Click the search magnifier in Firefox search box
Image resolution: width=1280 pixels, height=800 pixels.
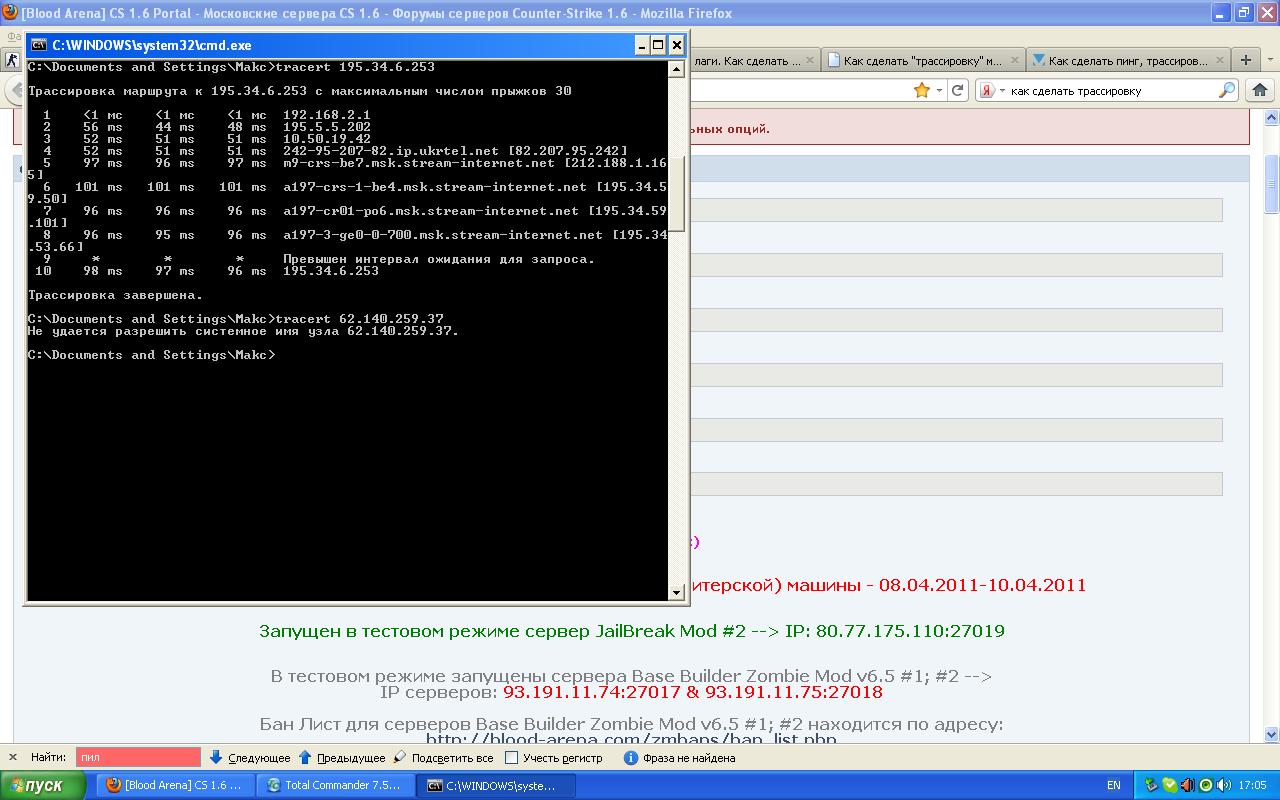pyautogui.click(x=1227, y=90)
